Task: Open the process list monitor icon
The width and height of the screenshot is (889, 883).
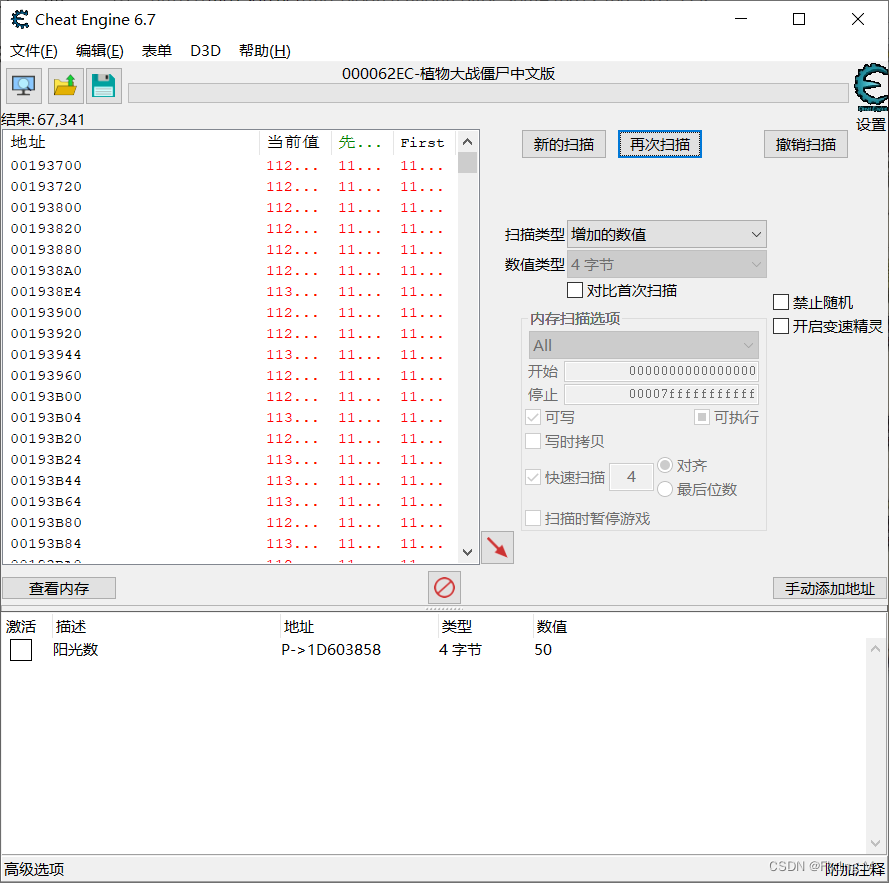Action: tap(24, 86)
